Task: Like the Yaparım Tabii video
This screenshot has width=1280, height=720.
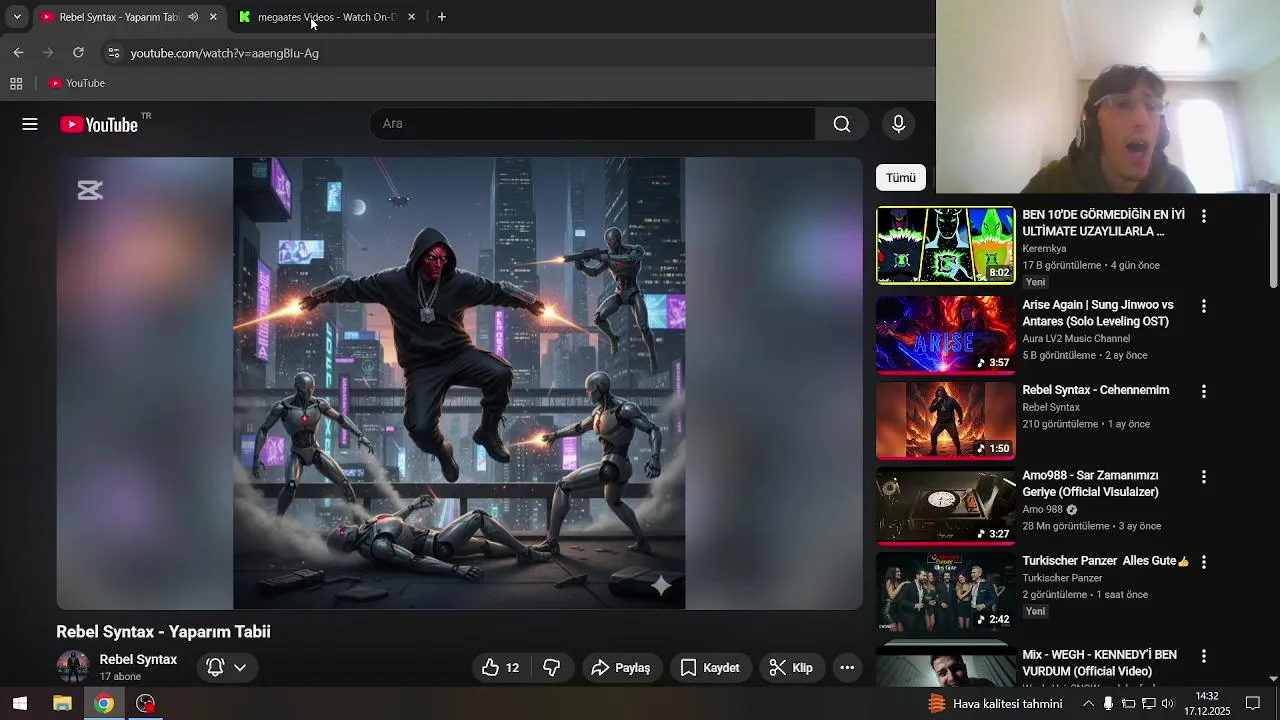Action: click(x=501, y=668)
